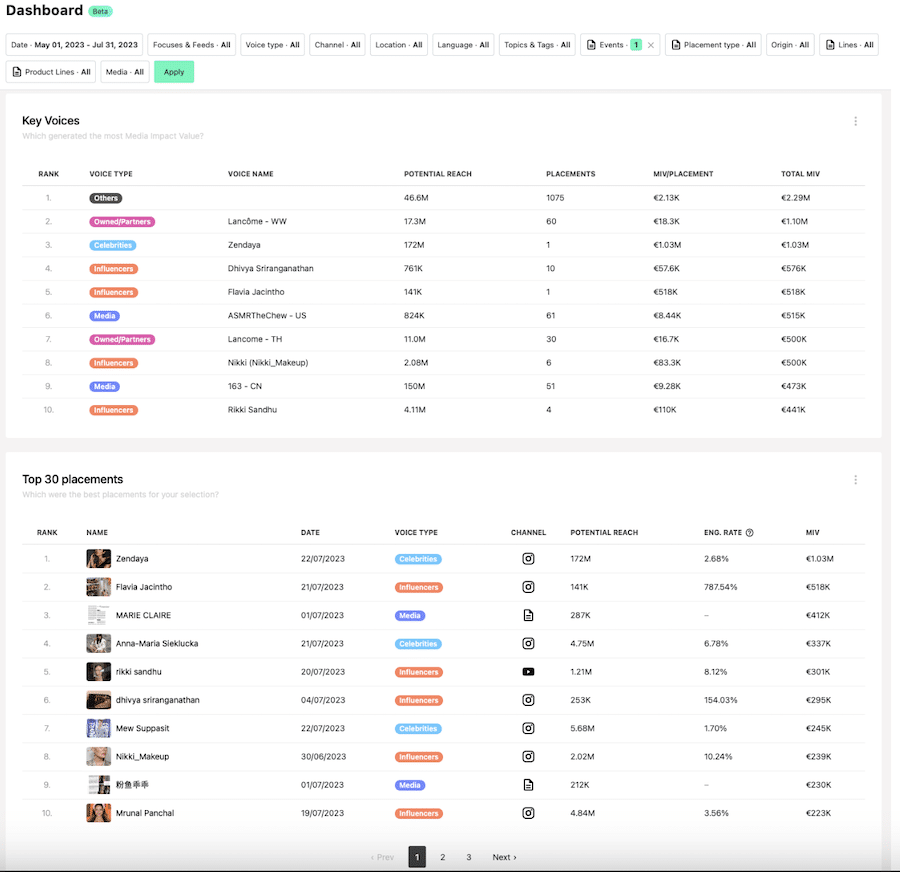Click the Instagram icon in Mrunal Panchal row

[x=528, y=813]
